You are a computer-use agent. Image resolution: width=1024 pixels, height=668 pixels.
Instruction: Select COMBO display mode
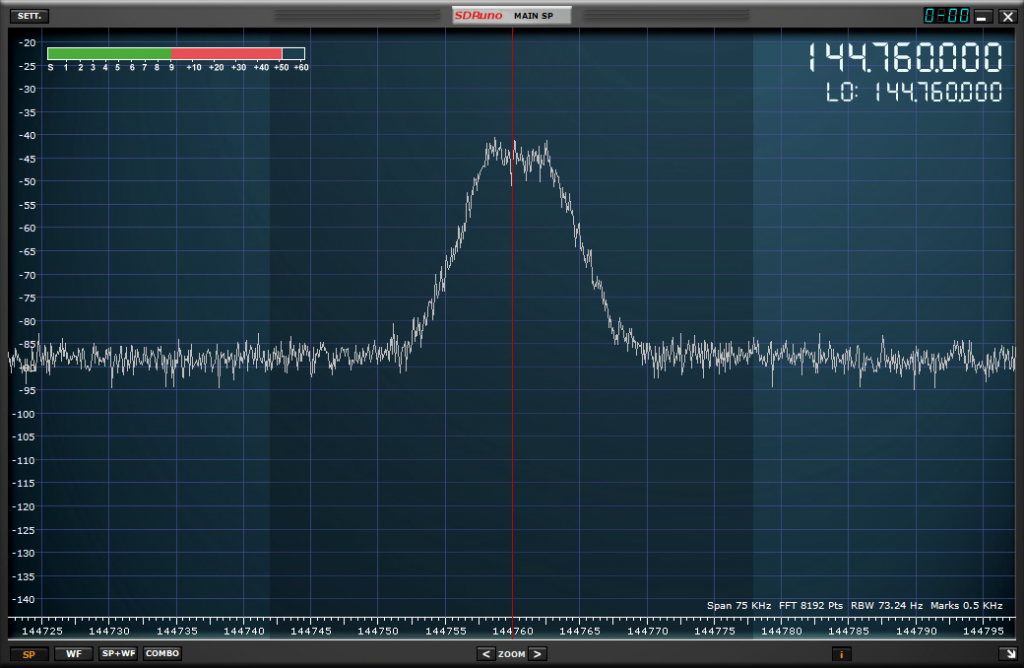163,654
